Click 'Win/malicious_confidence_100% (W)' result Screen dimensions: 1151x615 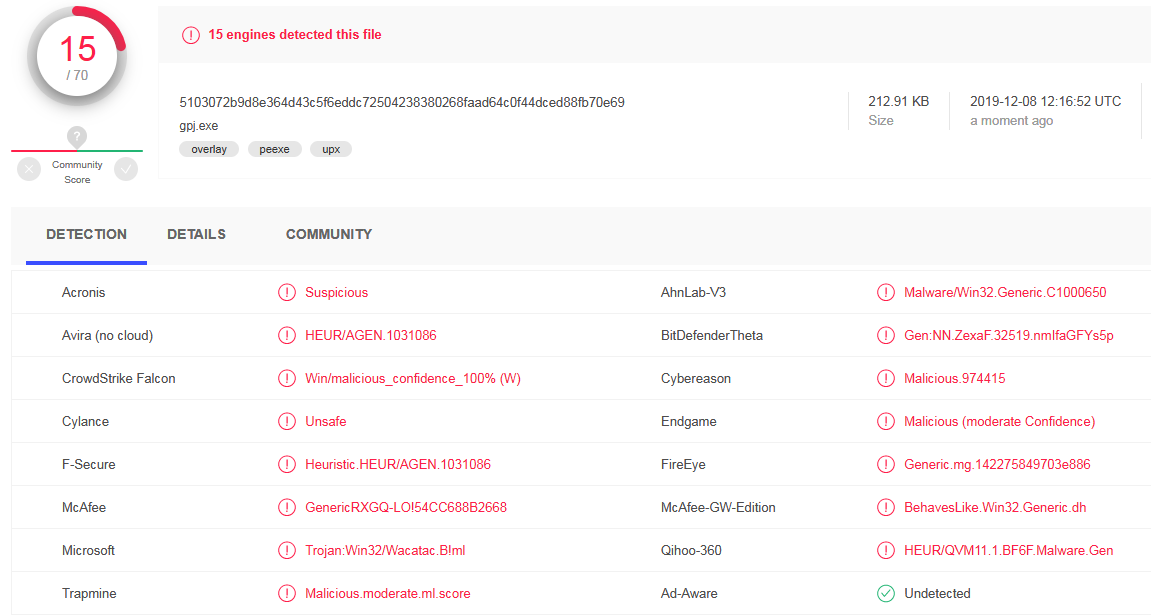click(x=413, y=379)
